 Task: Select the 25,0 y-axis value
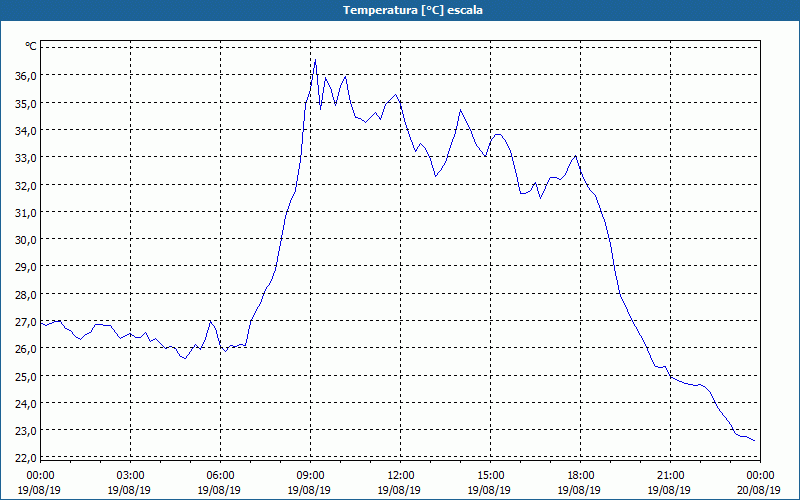26,377
